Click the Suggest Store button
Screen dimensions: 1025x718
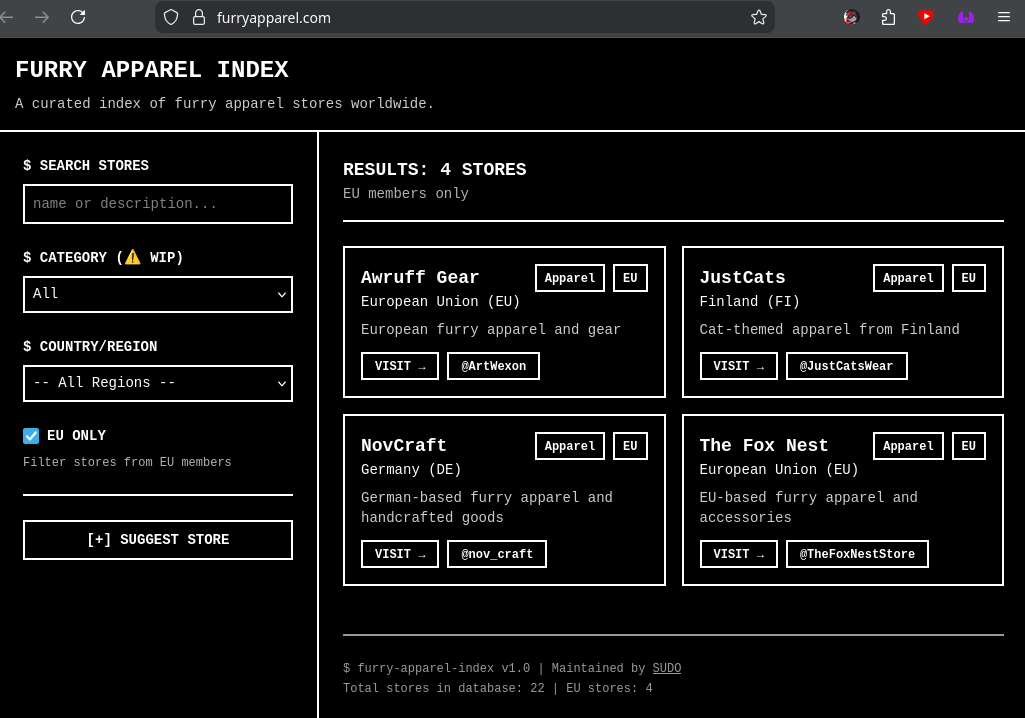pyautogui.click(x=158, y=540)
